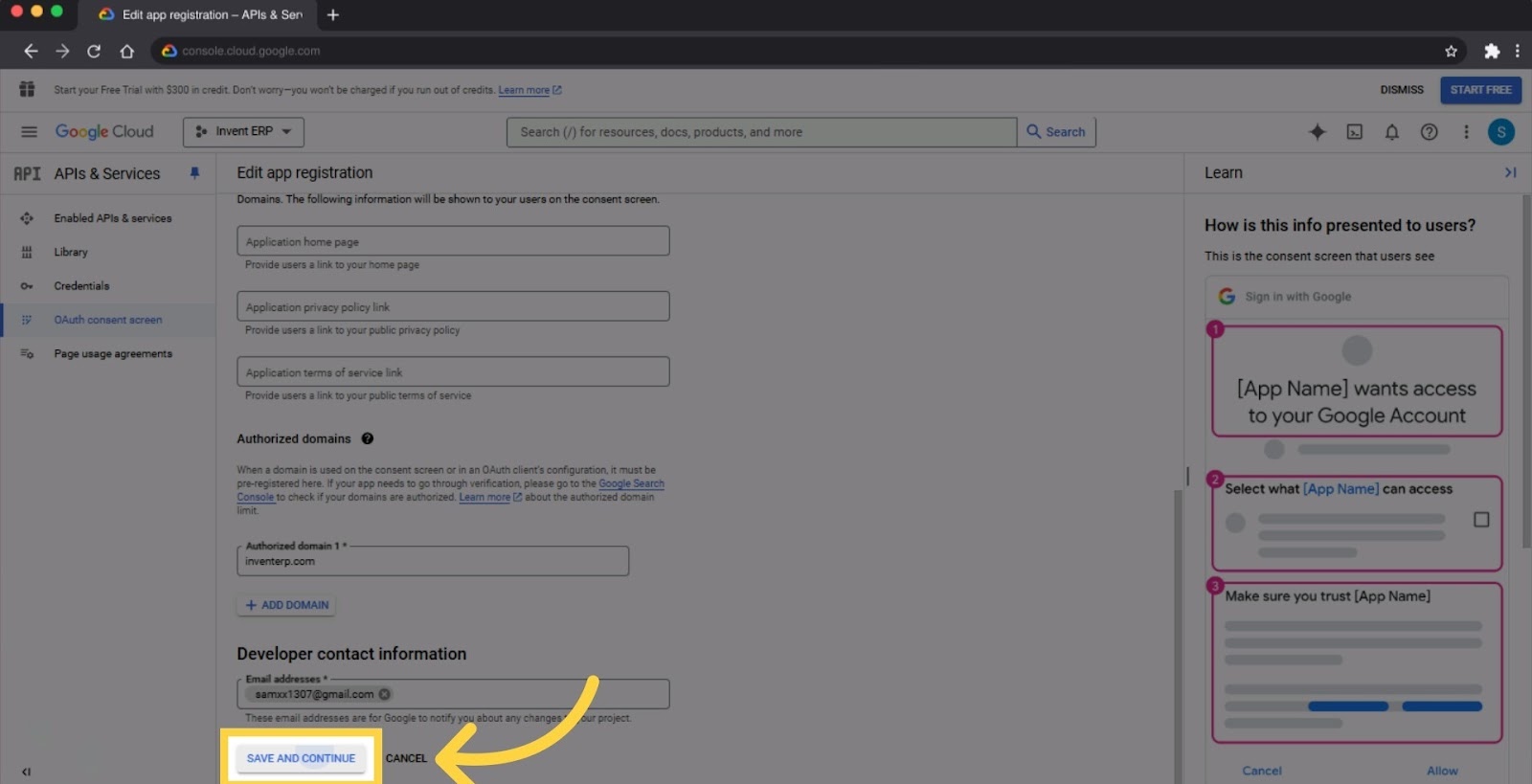Click START FREE button

[x=1480, y=90]
